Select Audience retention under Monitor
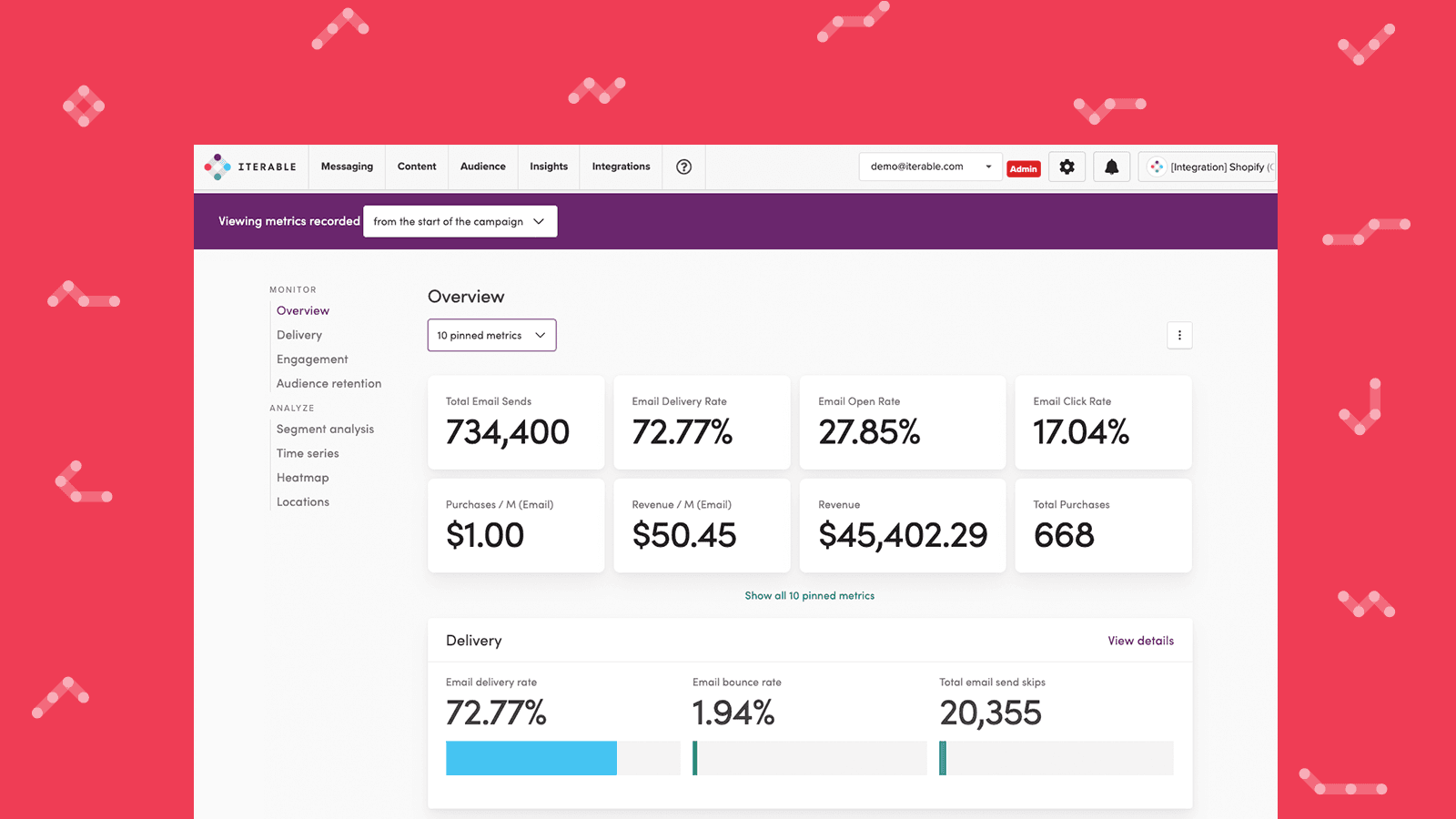Screen dimensions: 1456x819 coord(329,383)
